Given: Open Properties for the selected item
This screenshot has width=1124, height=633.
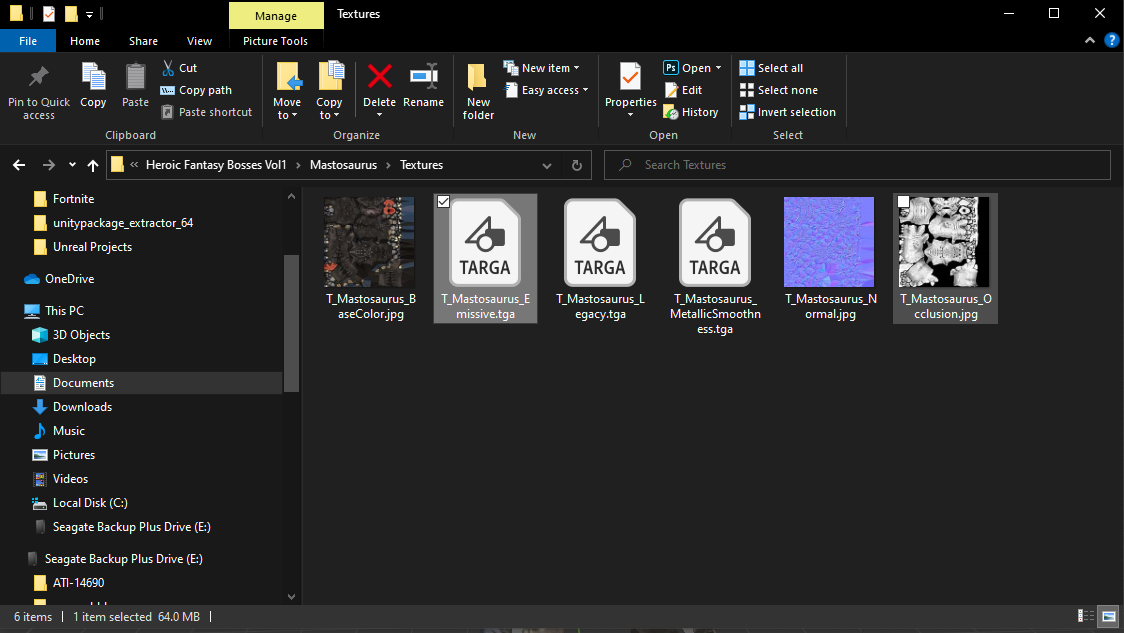Looking at the screenshot, I should coord(629,88).
